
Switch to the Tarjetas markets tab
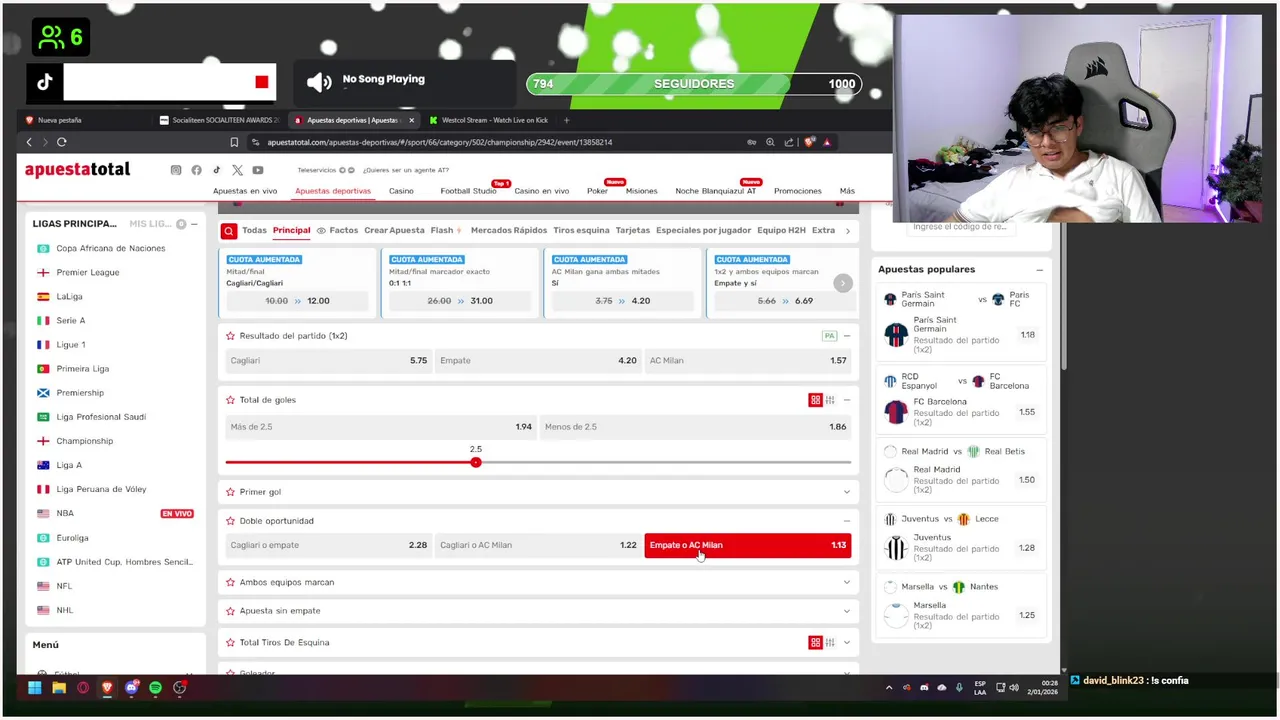(633, 231)
